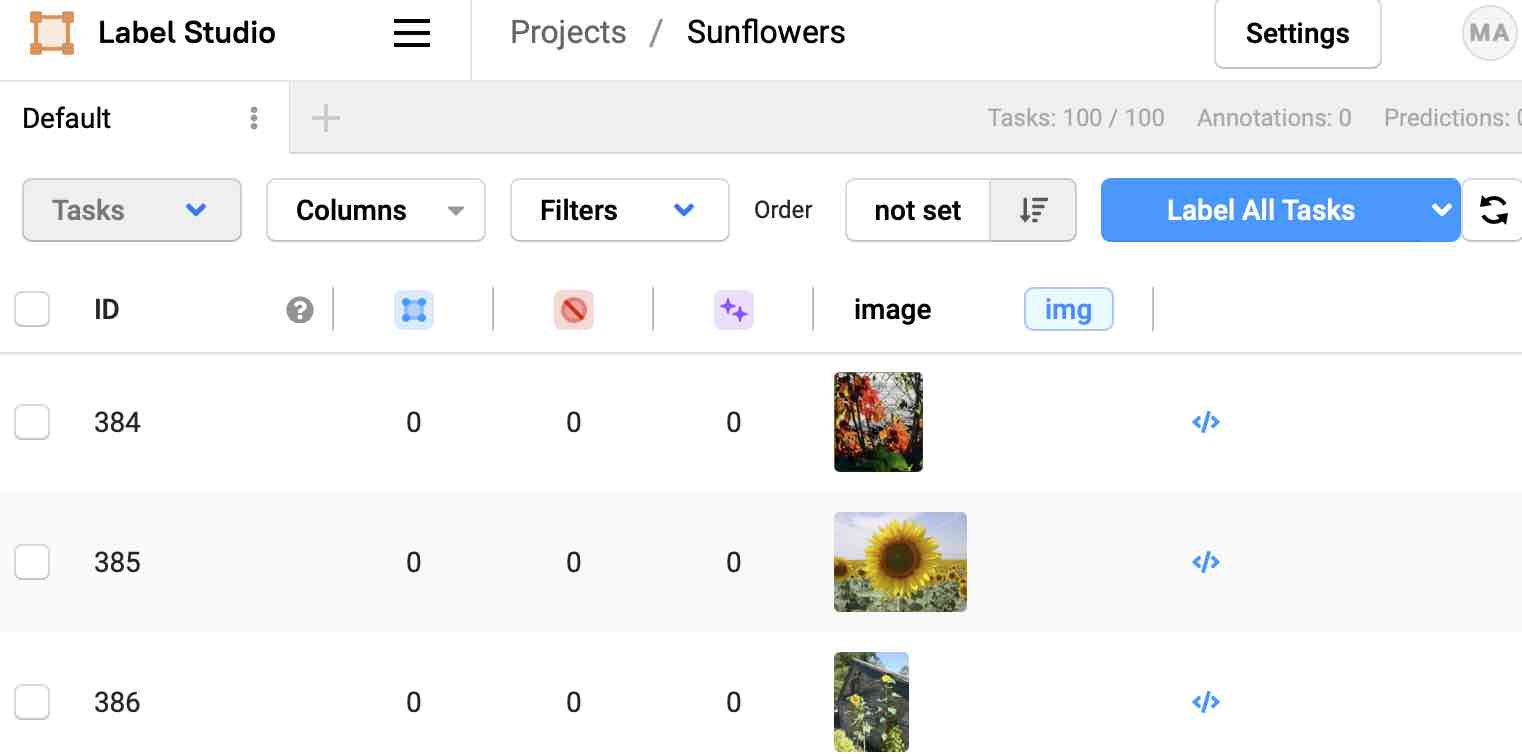
Task: Click the Label Studio logo icon
Action: tap(52, 33)
